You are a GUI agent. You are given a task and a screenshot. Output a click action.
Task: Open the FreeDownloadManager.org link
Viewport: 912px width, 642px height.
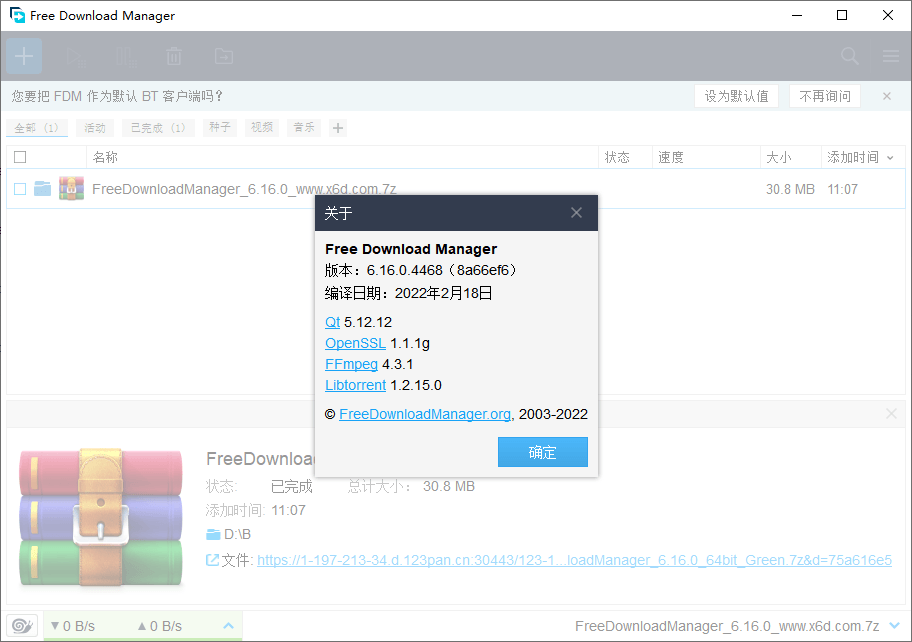pos(424,413)
